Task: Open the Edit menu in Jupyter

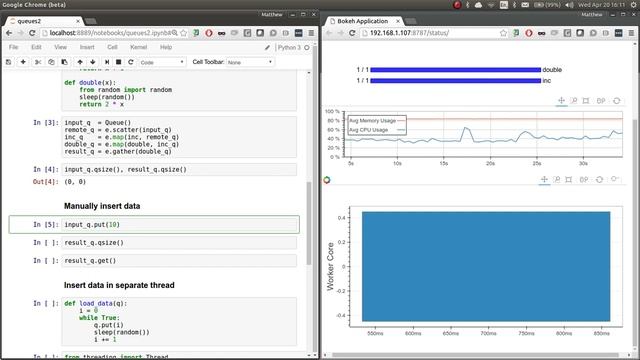Action: tap(36, 47)
